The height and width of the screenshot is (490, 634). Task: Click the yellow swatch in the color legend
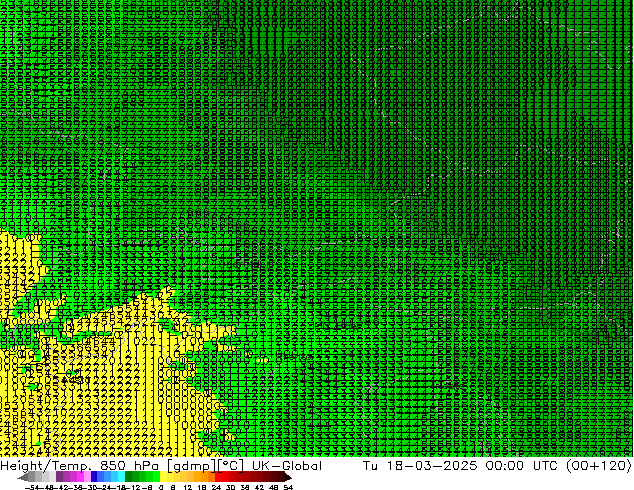click(x=164, y=477)
